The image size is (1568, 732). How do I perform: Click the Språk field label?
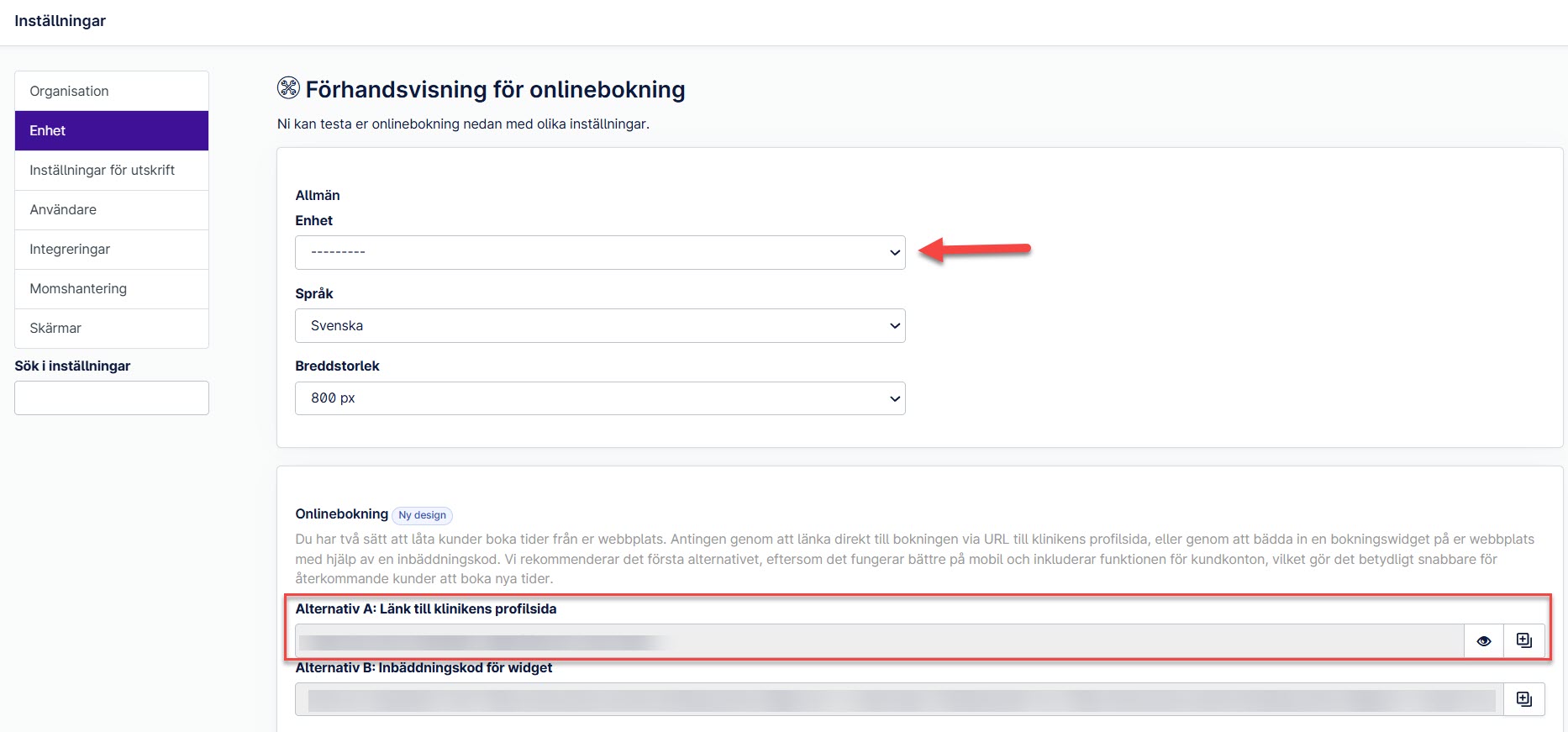[314, 293]
